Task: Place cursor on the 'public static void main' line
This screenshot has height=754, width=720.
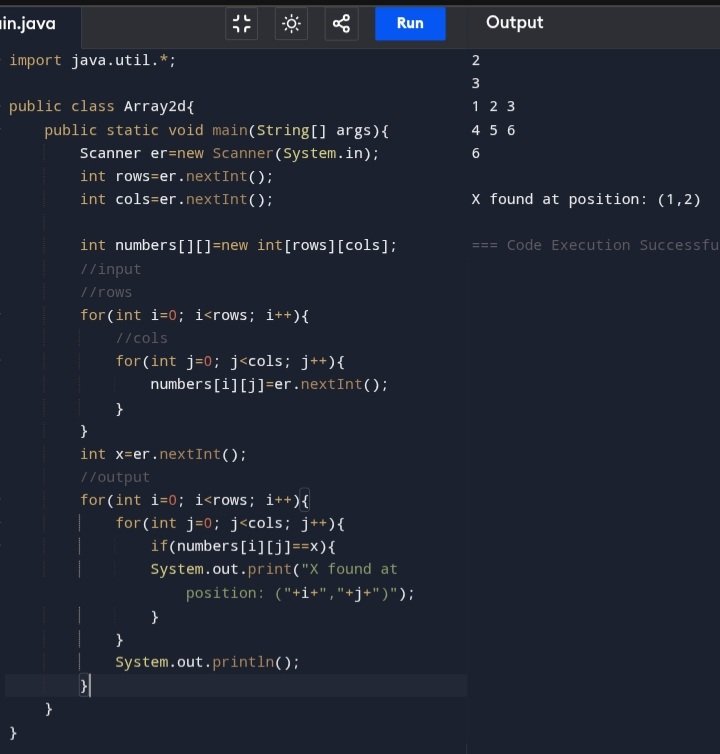Action: click(216, 130)
